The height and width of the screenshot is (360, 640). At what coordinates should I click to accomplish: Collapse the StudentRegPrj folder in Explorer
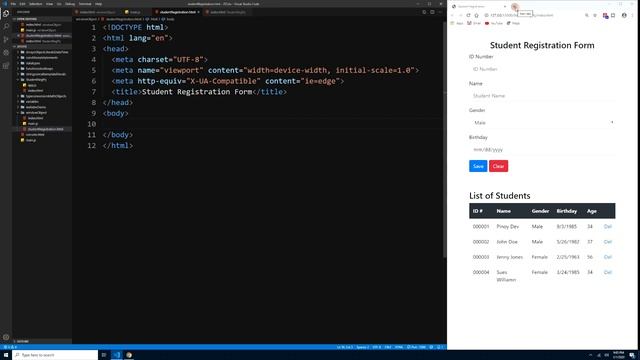coord(36,80)
